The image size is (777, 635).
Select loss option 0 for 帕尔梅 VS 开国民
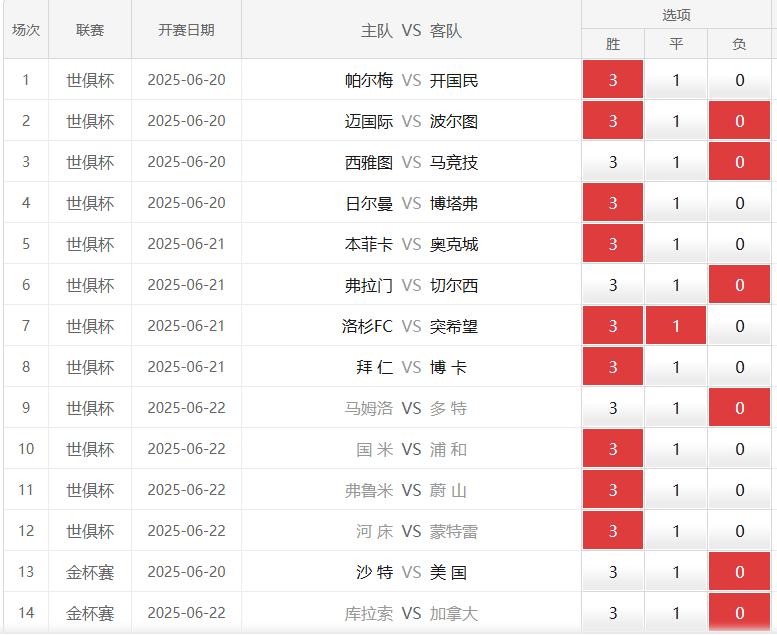coord(739,79)
